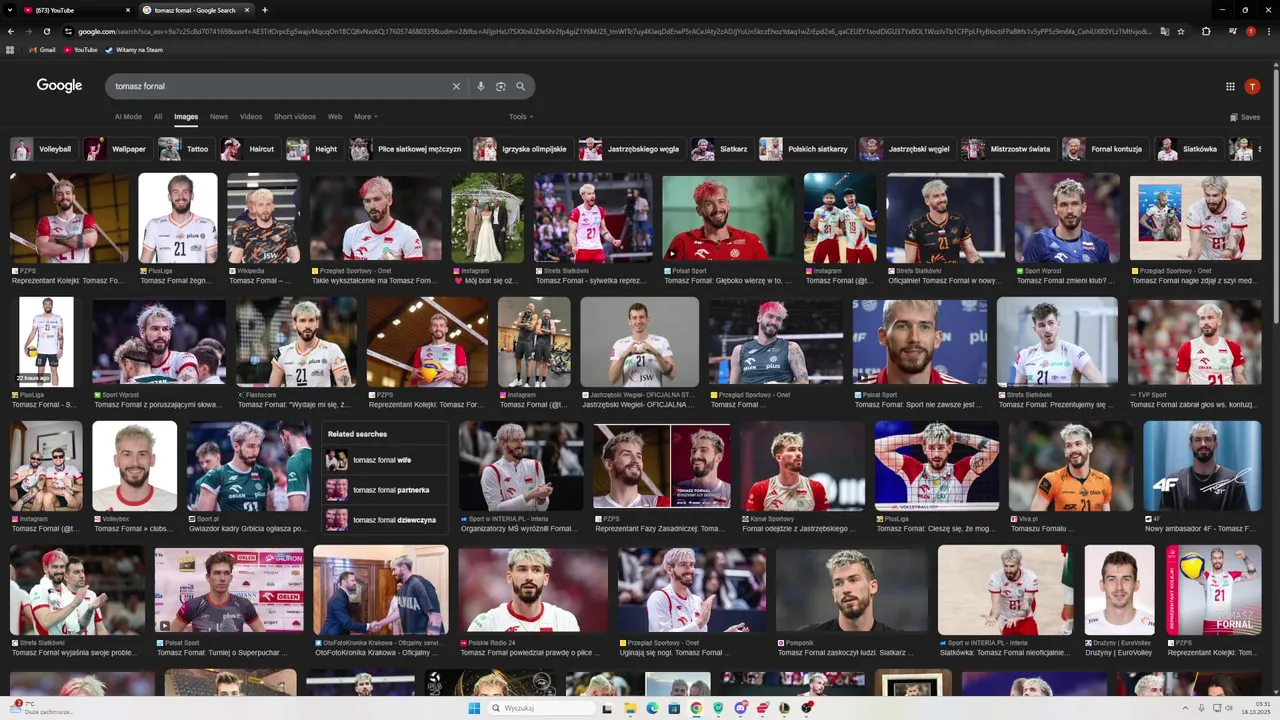Viewport: 1280px width, 720px height.
Task: Open the Saves link
Action: [1245, 117]
